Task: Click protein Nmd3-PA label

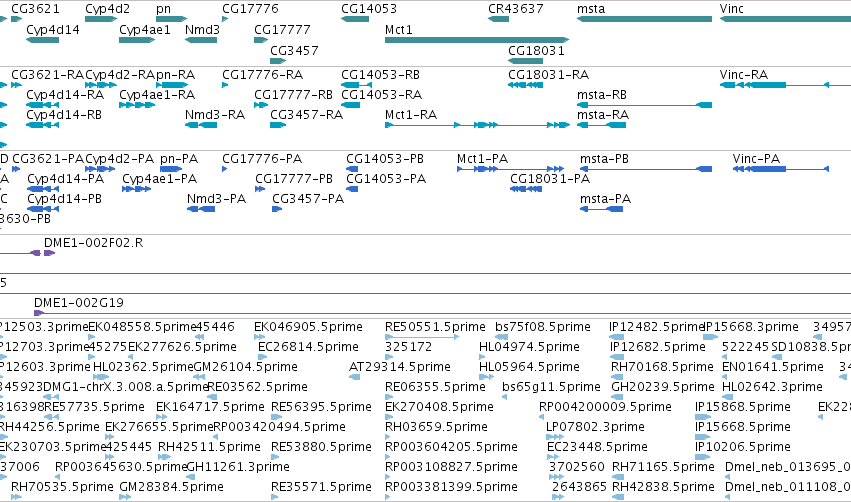Action: point(217,199)
